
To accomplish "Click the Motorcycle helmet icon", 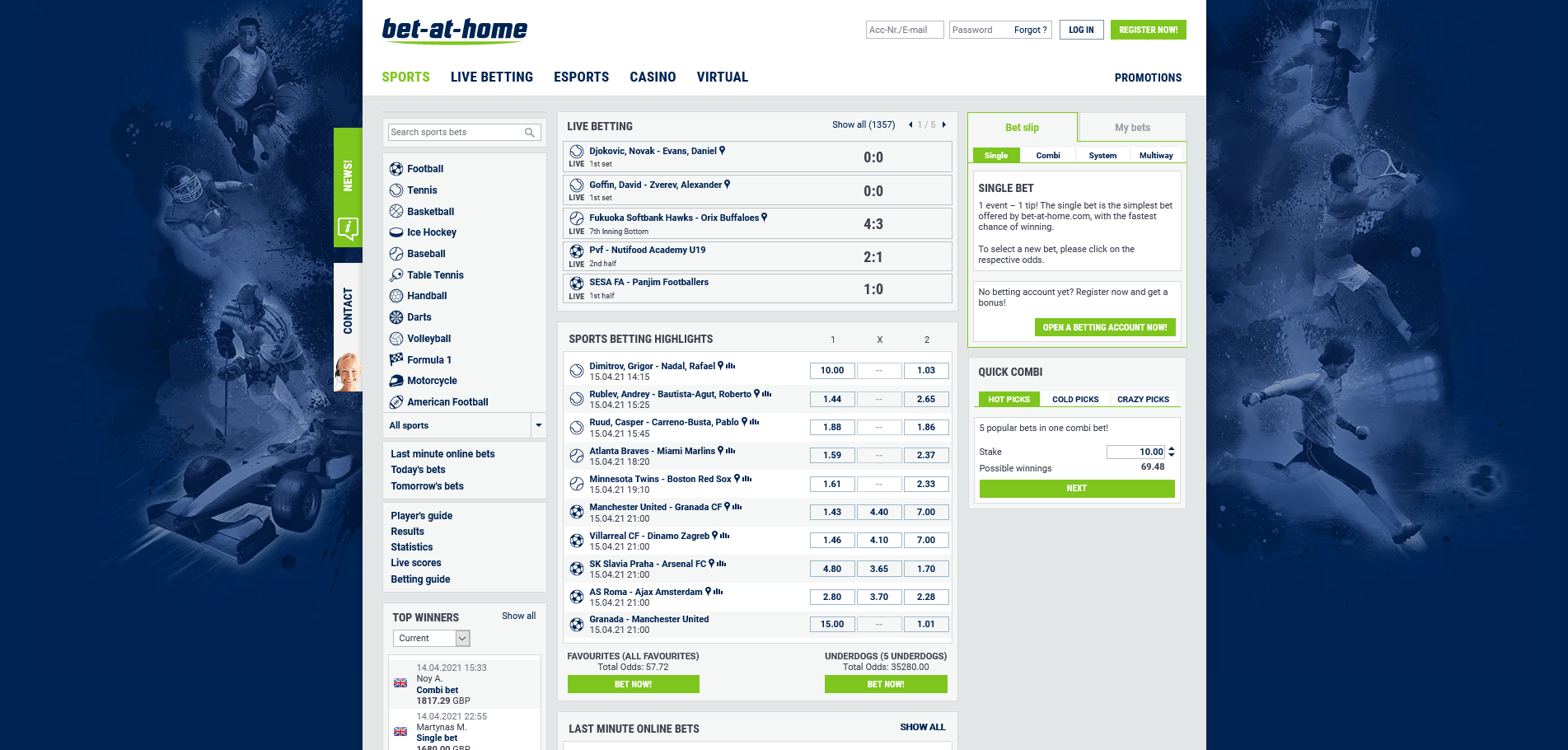I will coord(396,381).
